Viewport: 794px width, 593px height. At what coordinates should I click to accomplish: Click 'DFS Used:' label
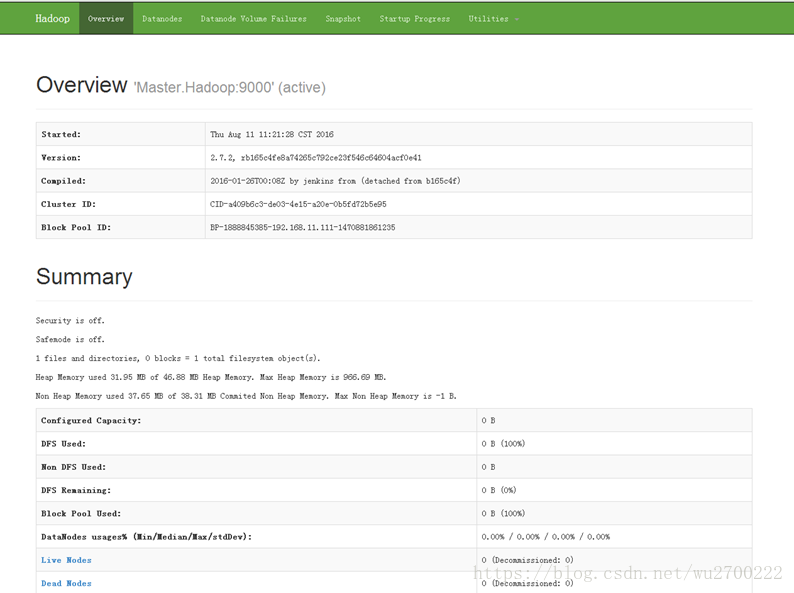[63, 444]
